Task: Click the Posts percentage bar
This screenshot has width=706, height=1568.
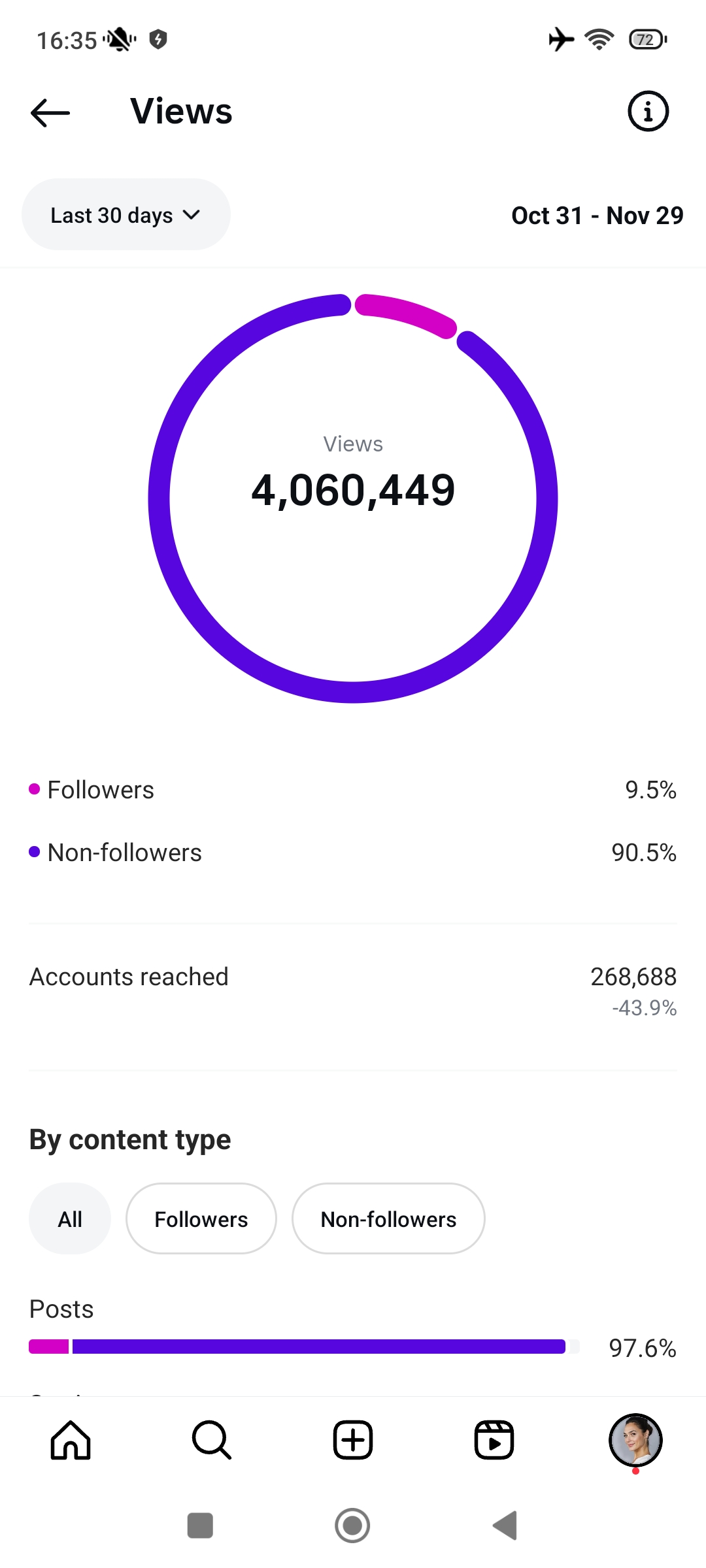Action: point(304,1347)
